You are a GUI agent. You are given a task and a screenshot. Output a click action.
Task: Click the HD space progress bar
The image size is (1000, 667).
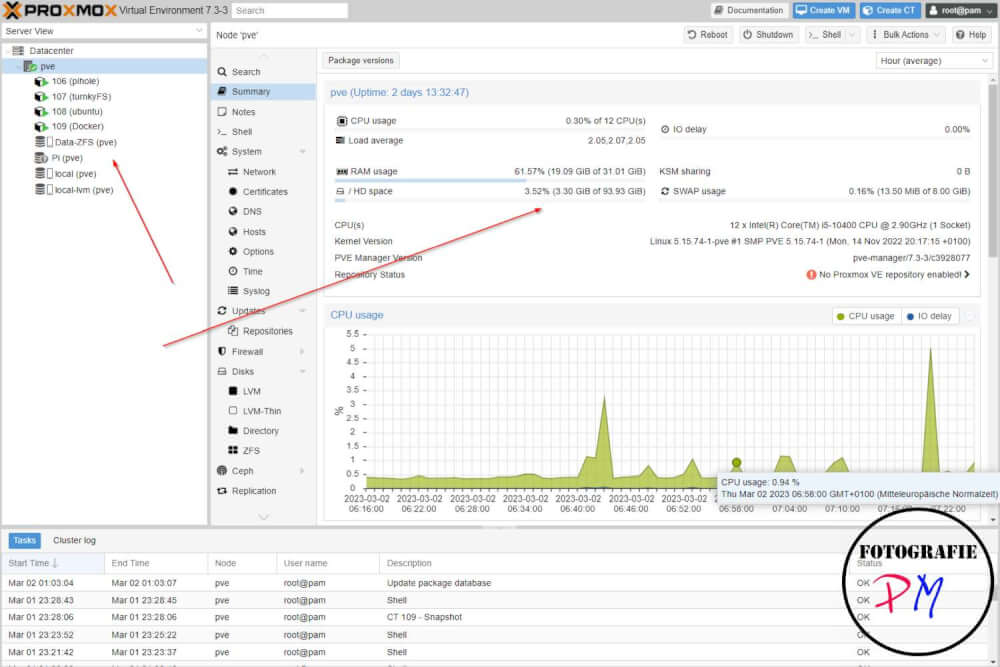coord(490,200)
